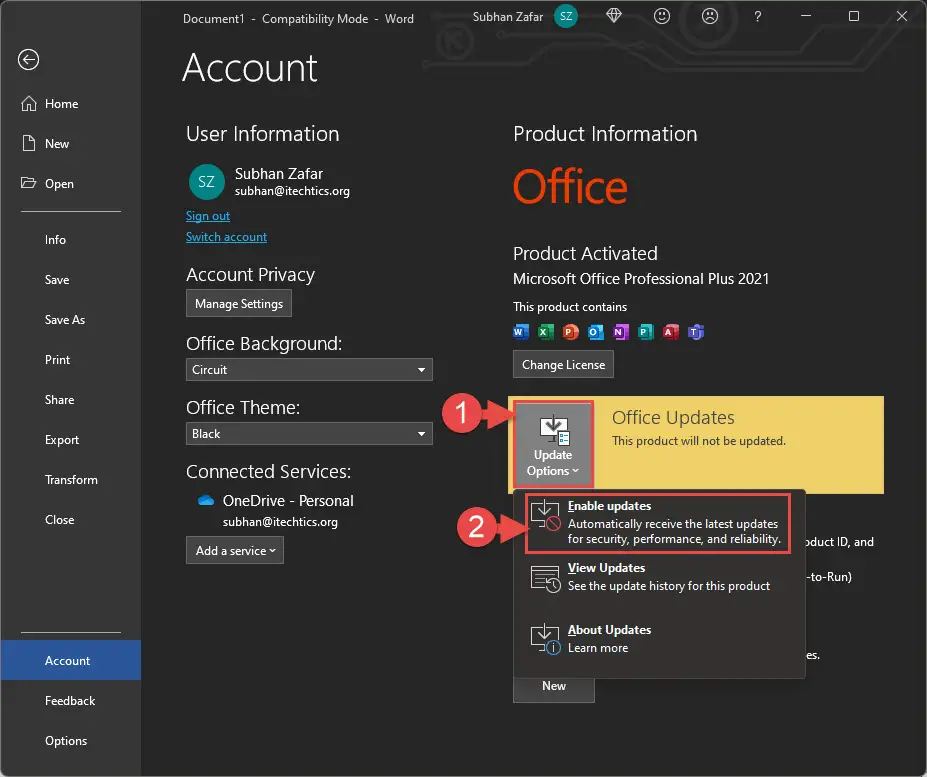
Task: Click the question mark help icon
Action: point(757,17)
